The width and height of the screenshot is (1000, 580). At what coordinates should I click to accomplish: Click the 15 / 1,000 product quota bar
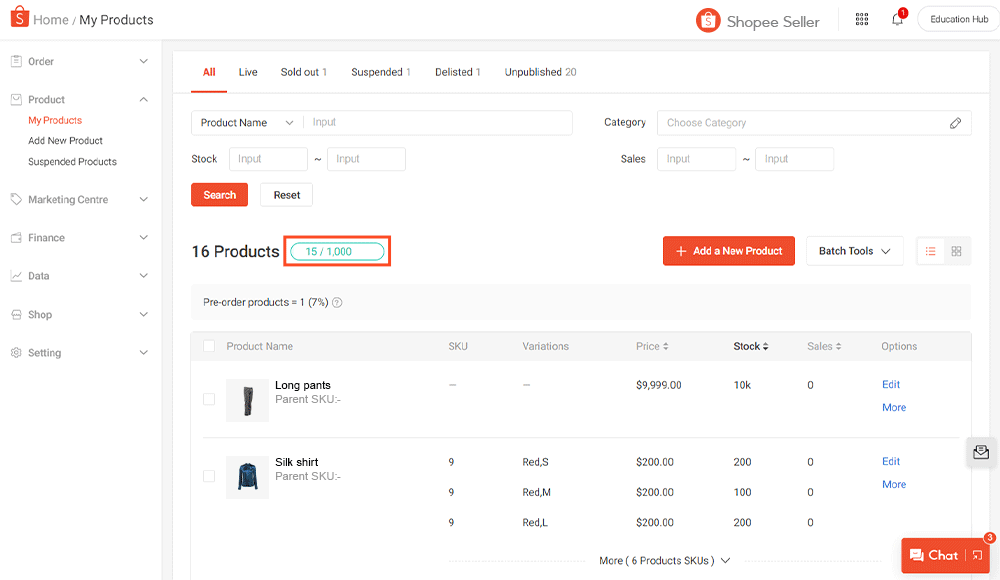[337, 252]
